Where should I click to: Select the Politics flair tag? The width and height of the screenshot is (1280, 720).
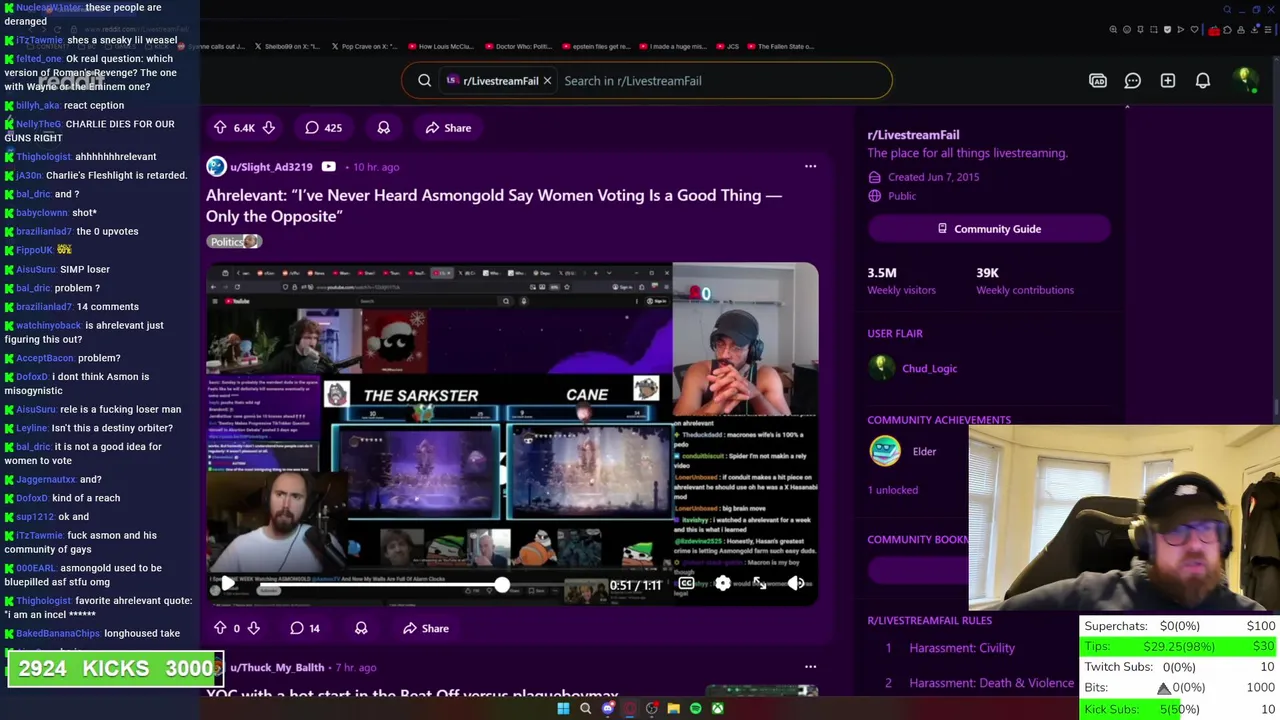point(234,241)
